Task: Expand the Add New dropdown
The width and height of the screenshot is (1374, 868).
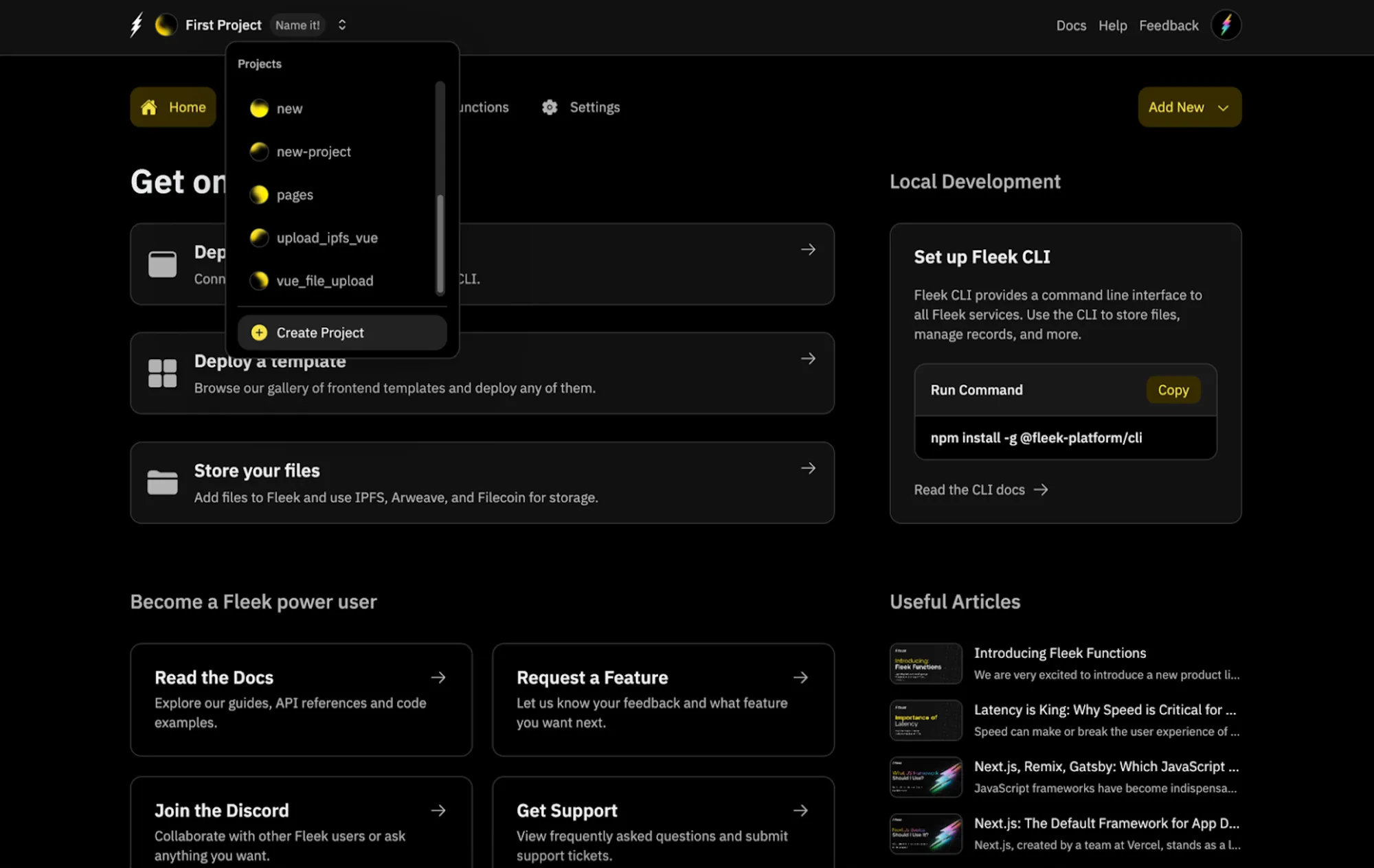Action: tap(1189, 107)
